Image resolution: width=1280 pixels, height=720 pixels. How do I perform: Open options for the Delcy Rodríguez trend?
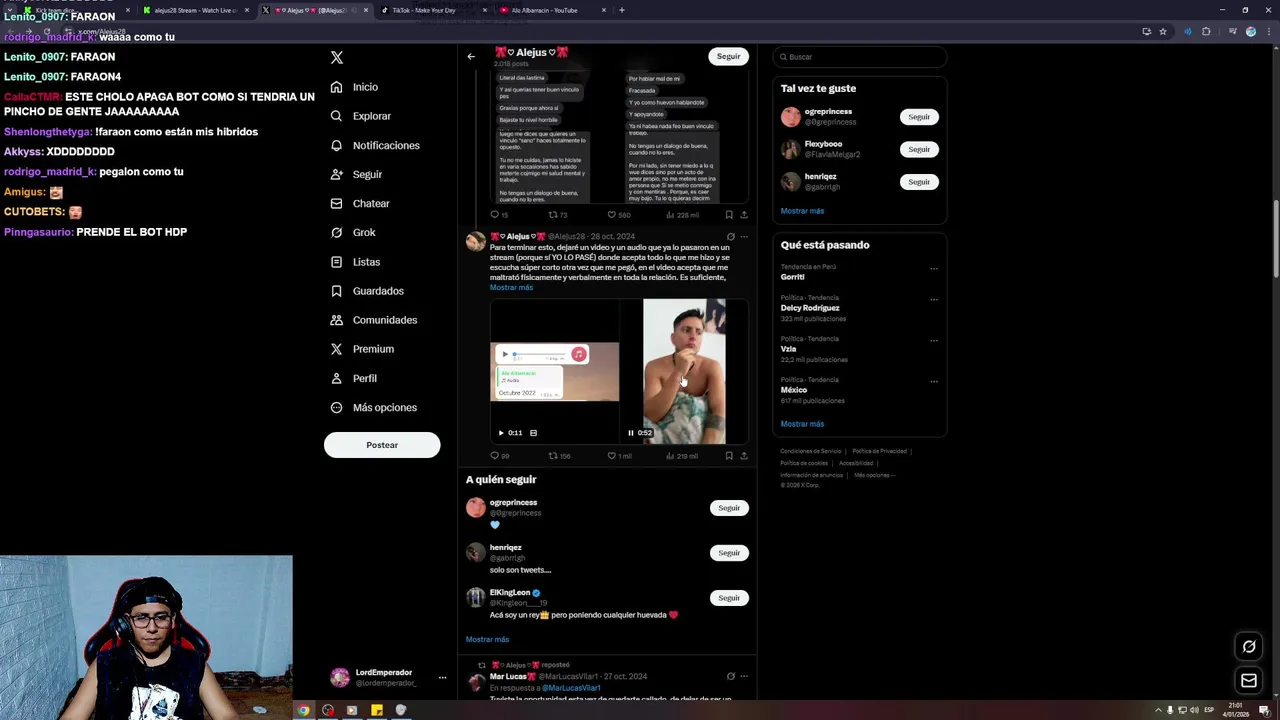[934, 299]
